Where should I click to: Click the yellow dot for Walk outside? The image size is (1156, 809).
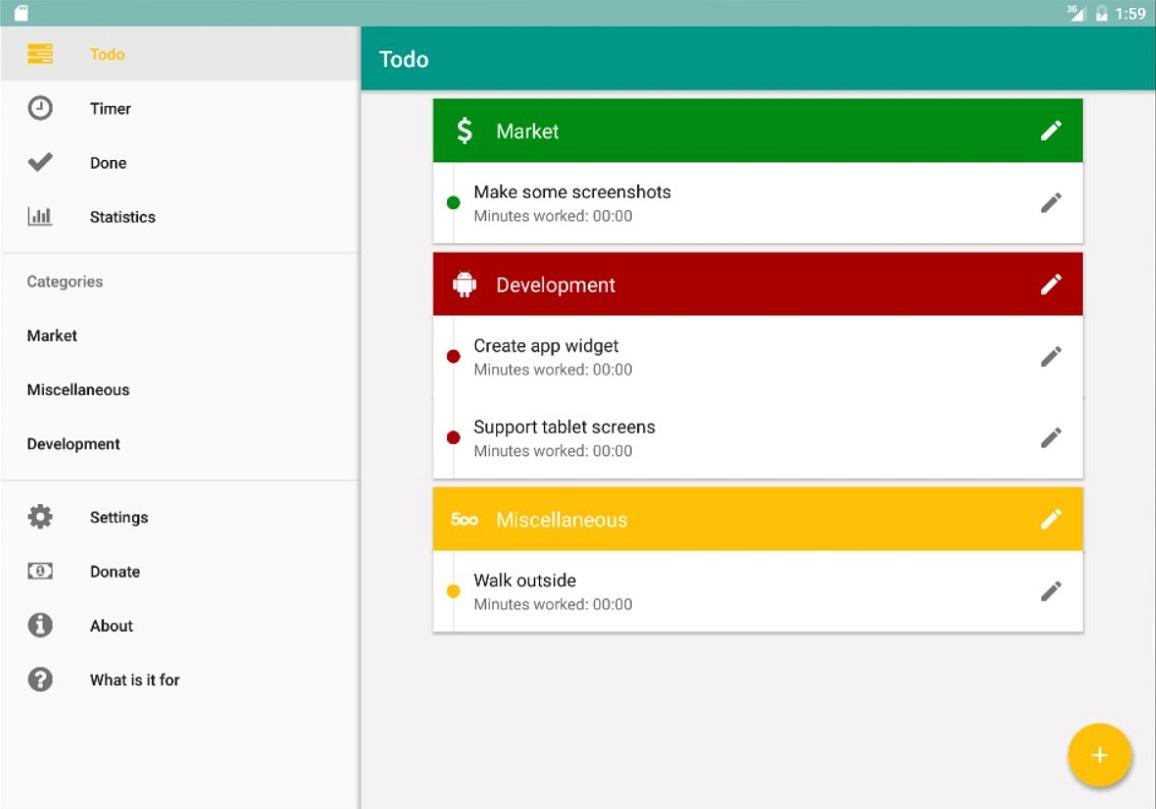[453, 591]
